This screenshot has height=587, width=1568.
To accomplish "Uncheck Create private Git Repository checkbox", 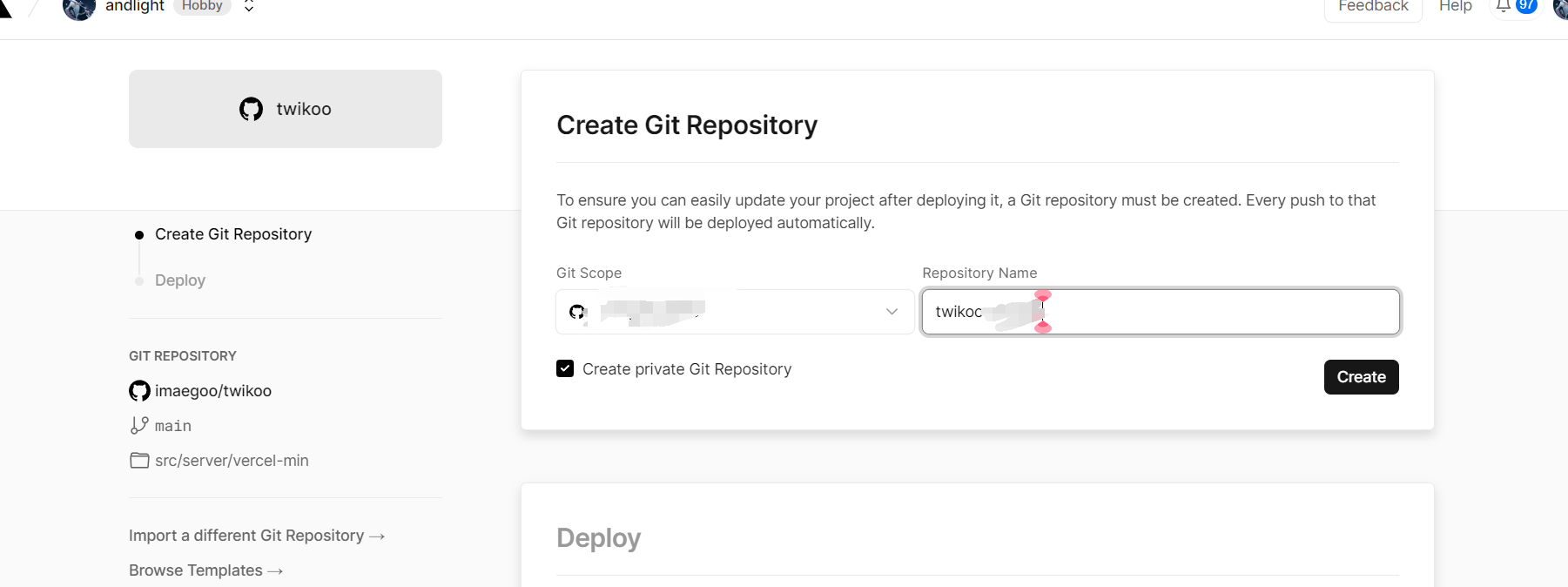I will pyautogui.click(x=565, y=368).
